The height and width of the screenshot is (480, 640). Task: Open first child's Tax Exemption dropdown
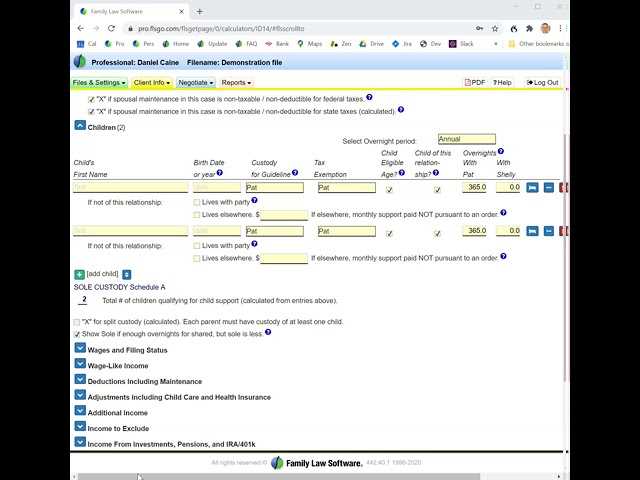coord(347,187)
